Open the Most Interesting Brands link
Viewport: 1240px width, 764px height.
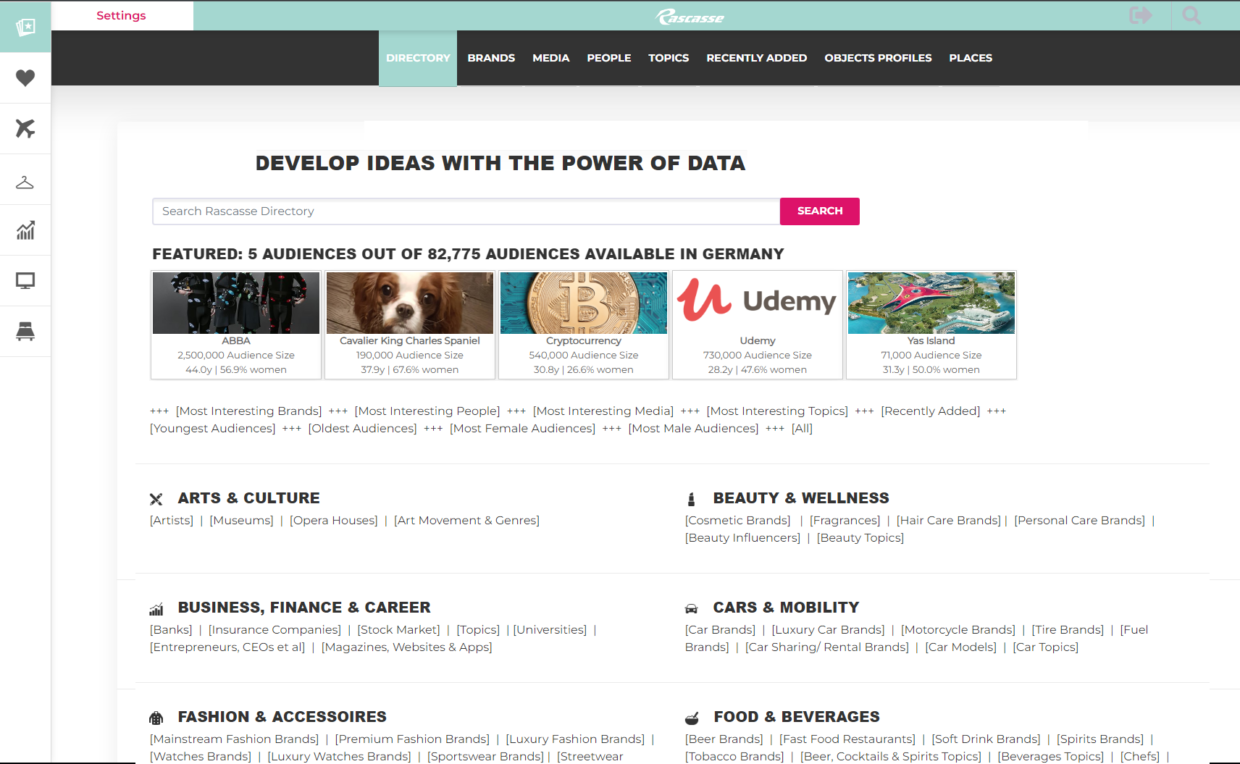coord(249,411)
